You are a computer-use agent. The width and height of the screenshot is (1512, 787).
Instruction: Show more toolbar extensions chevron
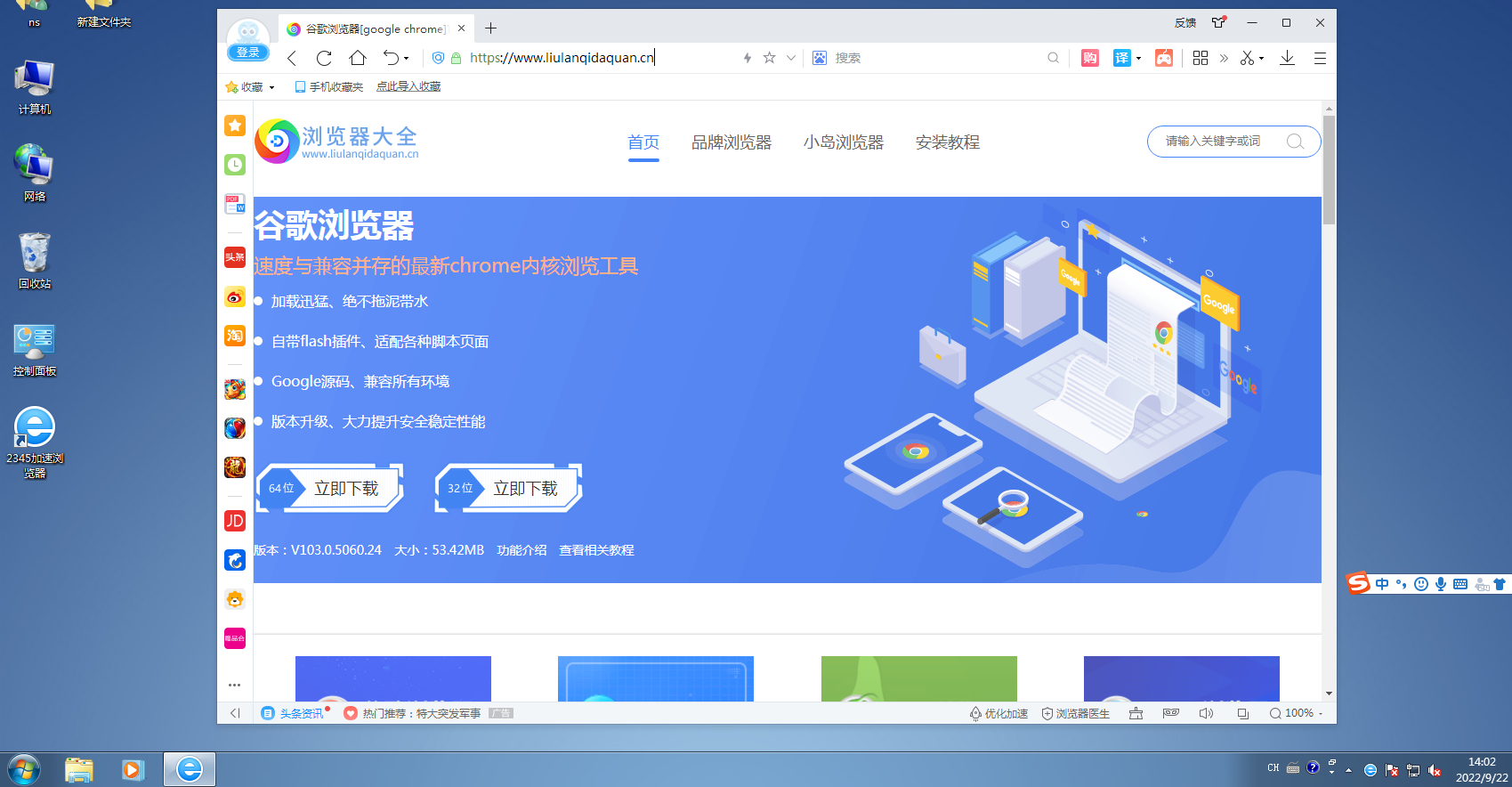coord(1224,58)
